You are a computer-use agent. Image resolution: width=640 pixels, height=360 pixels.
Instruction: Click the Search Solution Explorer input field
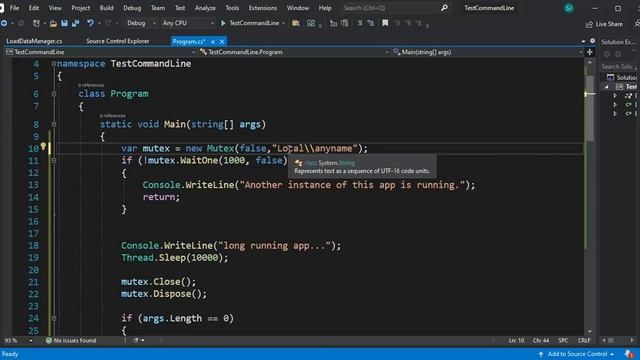[618, 66]
